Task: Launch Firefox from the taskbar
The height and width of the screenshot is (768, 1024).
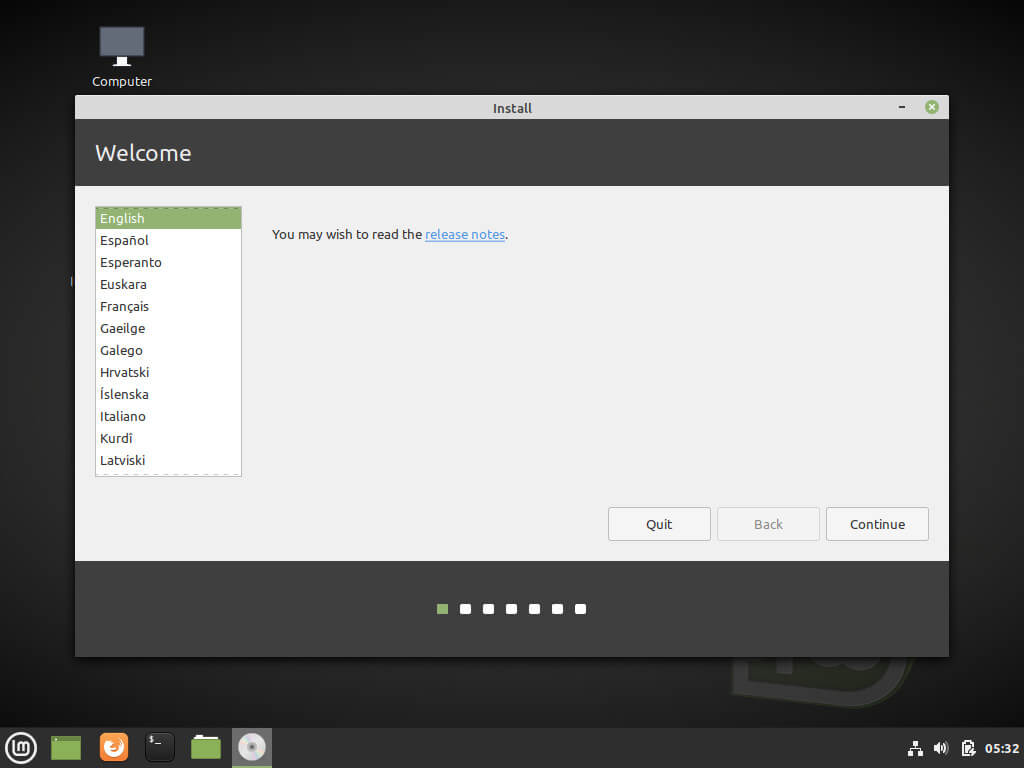Action: tap(114, 747)
